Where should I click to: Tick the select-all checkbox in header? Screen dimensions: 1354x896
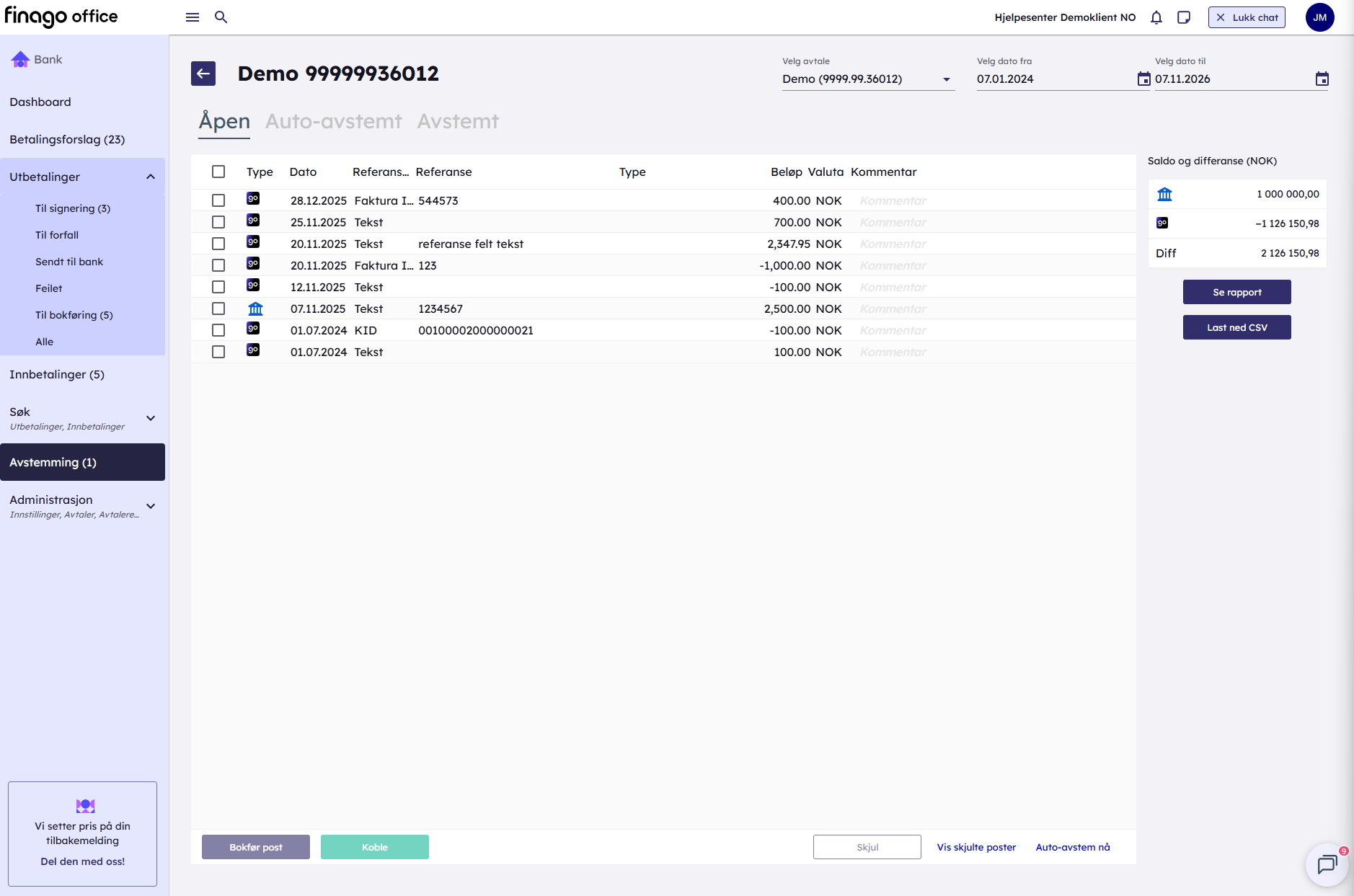(x=218, y=172)
